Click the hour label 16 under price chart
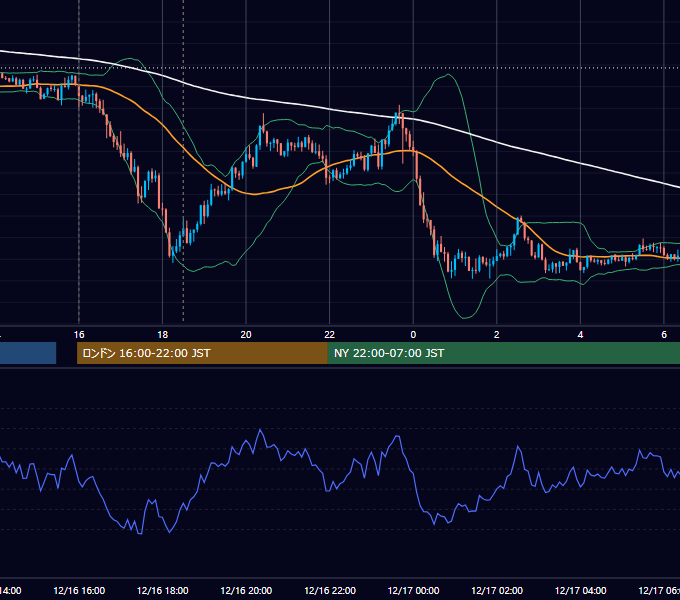Screen dimensions: 680x600 pos(79,335)
